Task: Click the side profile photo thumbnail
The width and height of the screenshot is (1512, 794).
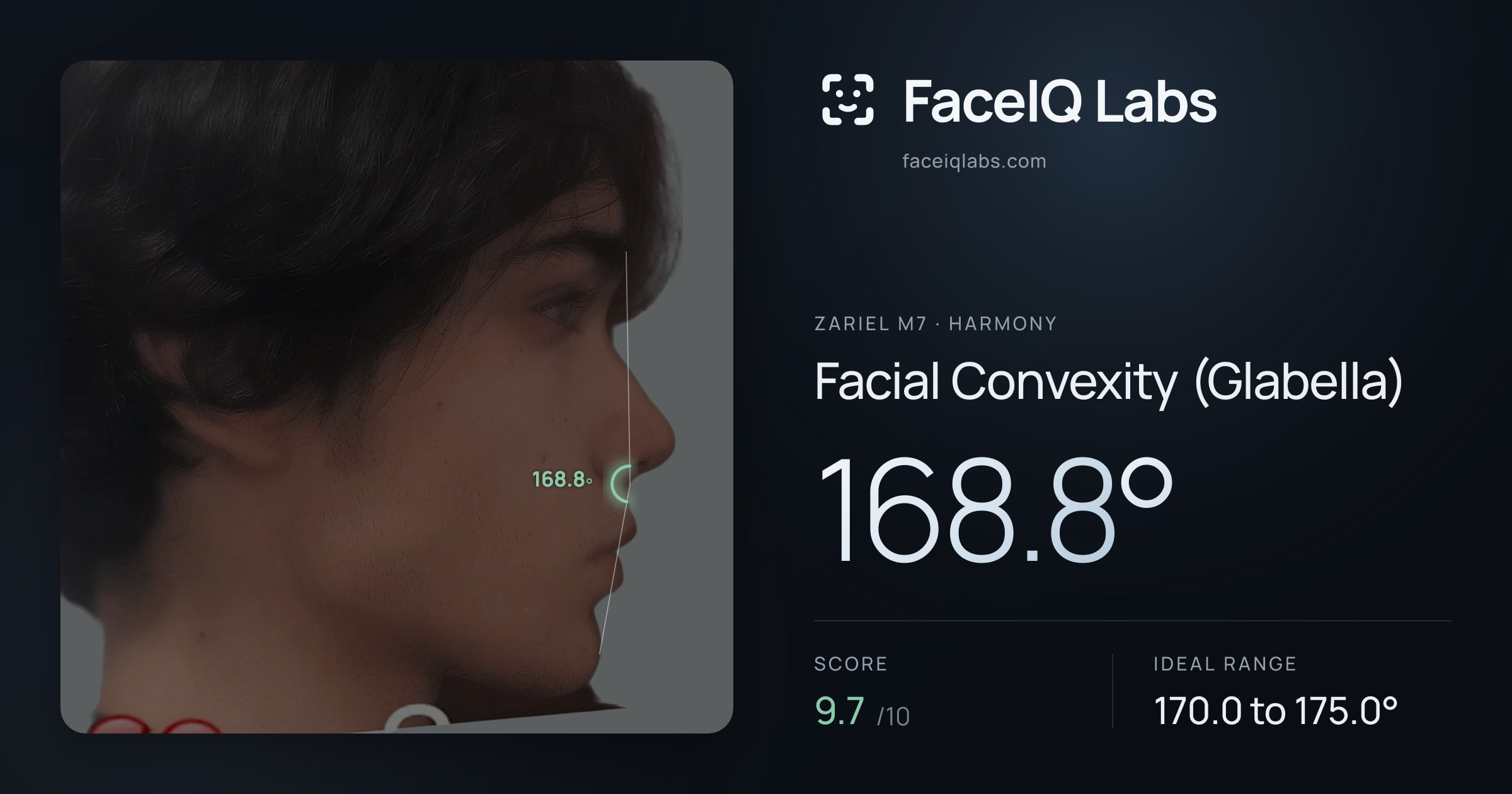Action: click(397, 397)
